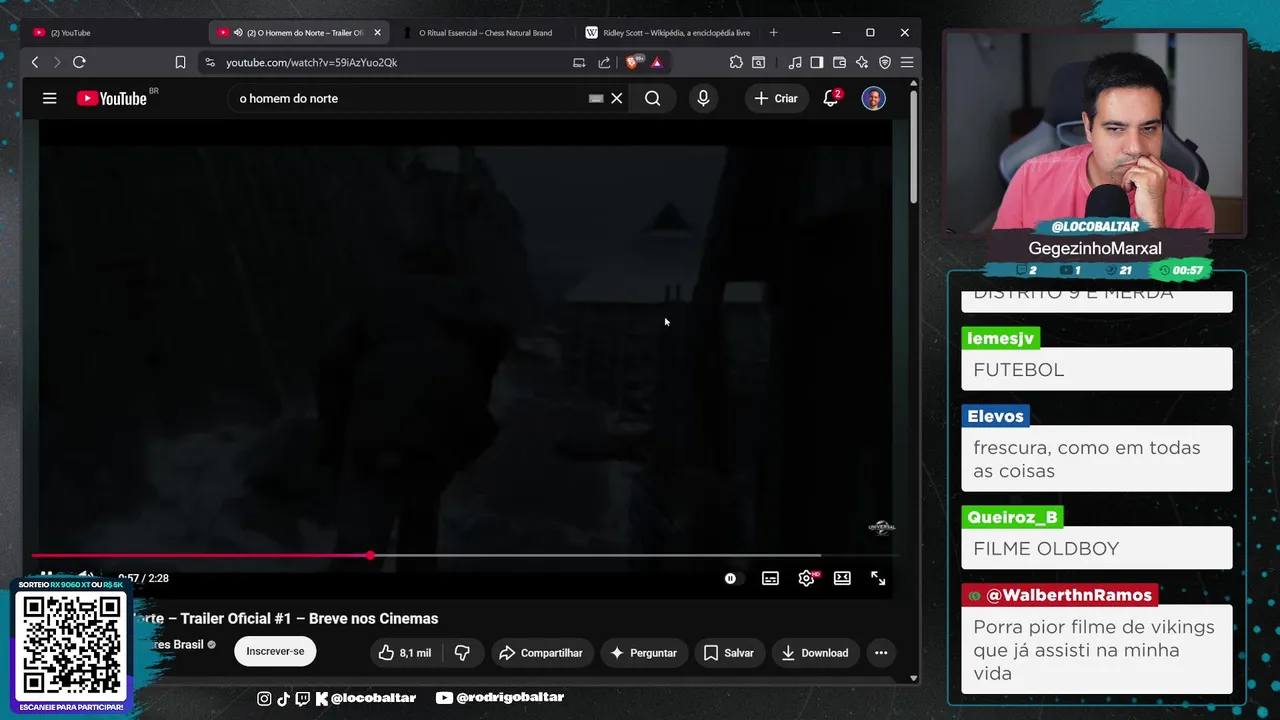1280x720 pixels.
Task: Click video progress bar scrubber handle
Action: [370, 555]
